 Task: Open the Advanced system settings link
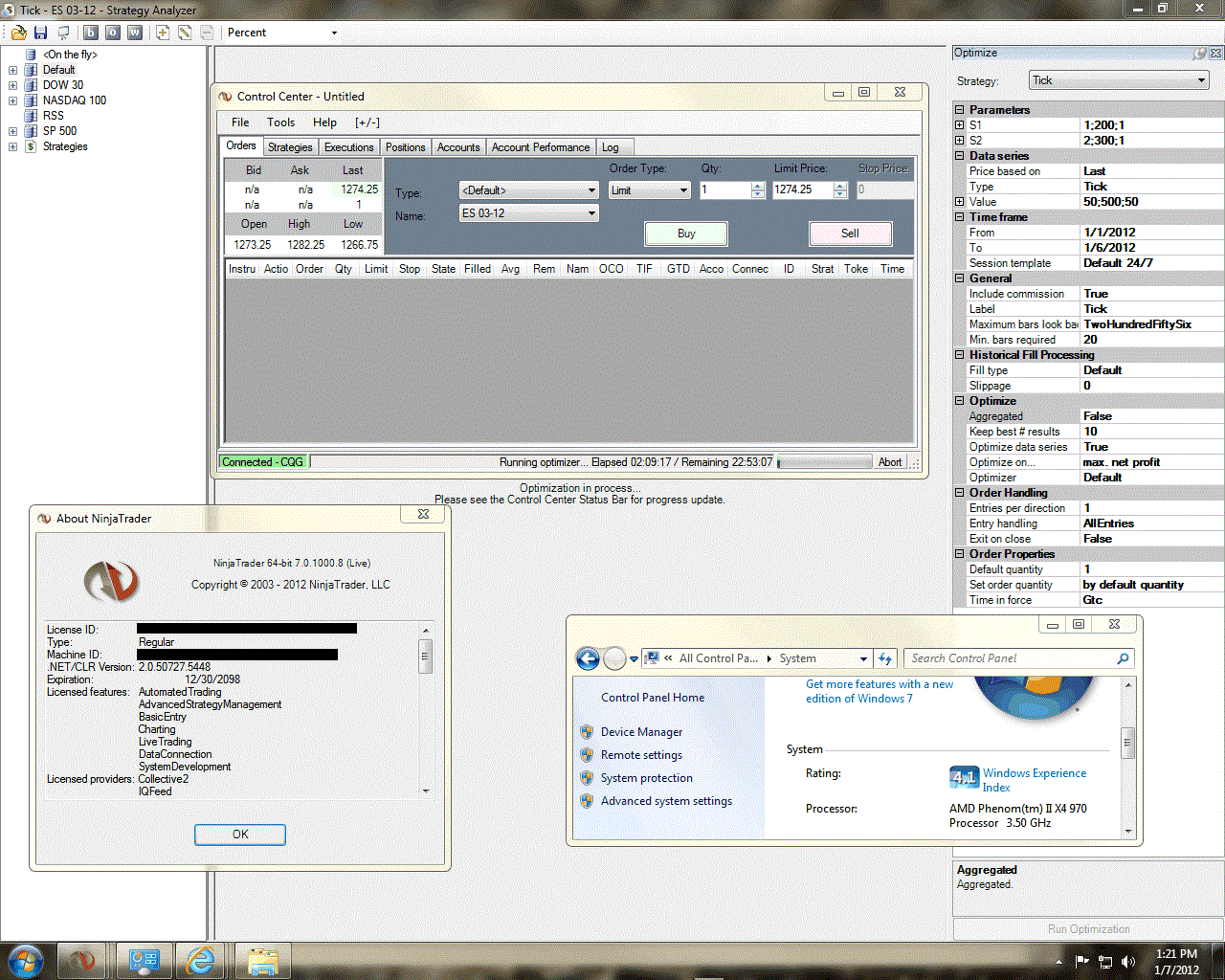[666, 801]
